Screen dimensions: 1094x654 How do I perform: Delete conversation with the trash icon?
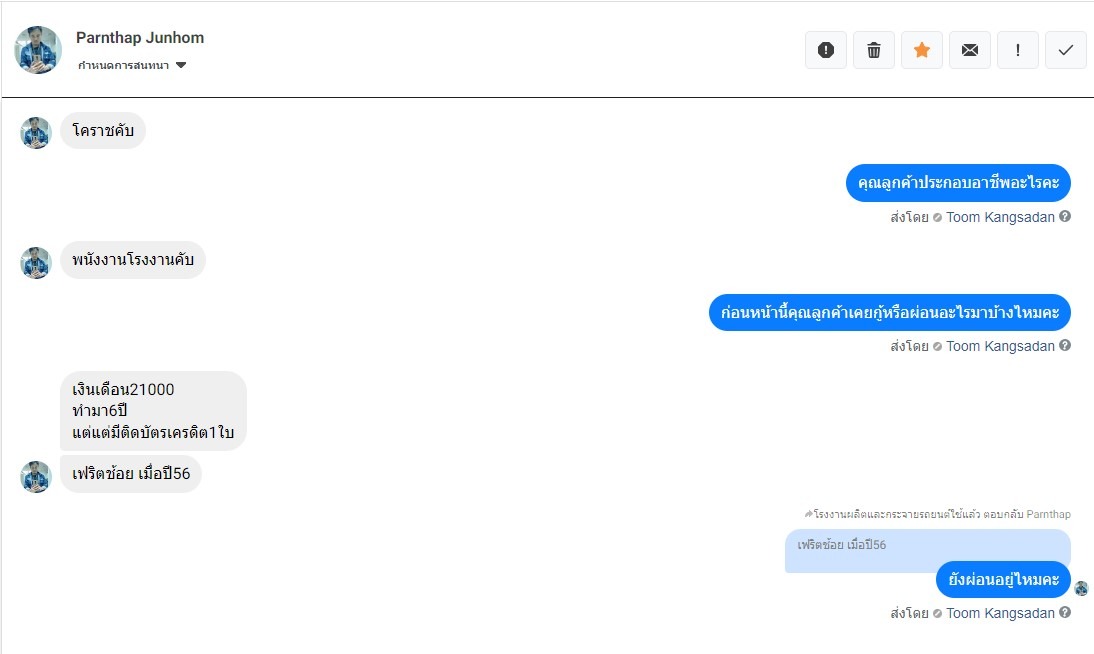pos(874,50)
